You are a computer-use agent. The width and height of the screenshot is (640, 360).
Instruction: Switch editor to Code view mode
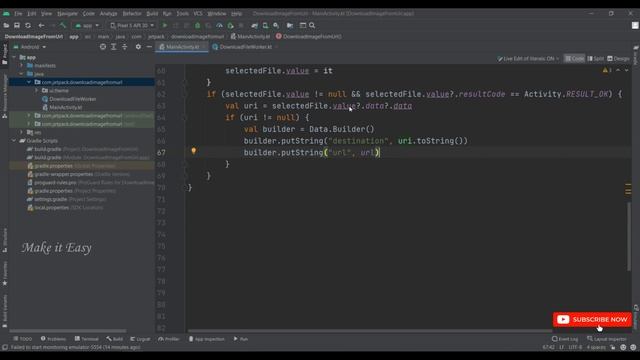[x=574, y=59]
